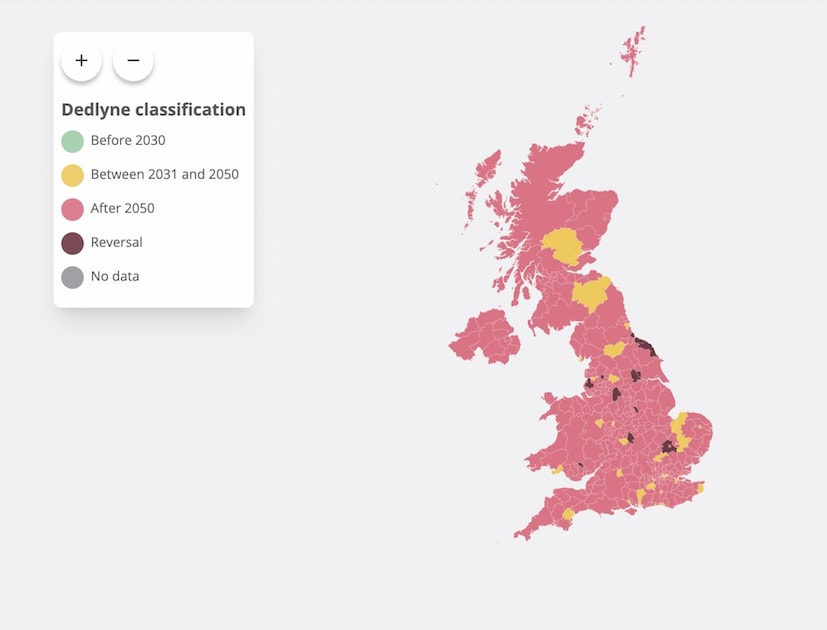Click the dark maroon Reversal swatch
827x630 pixels.
tap(72, 243)
